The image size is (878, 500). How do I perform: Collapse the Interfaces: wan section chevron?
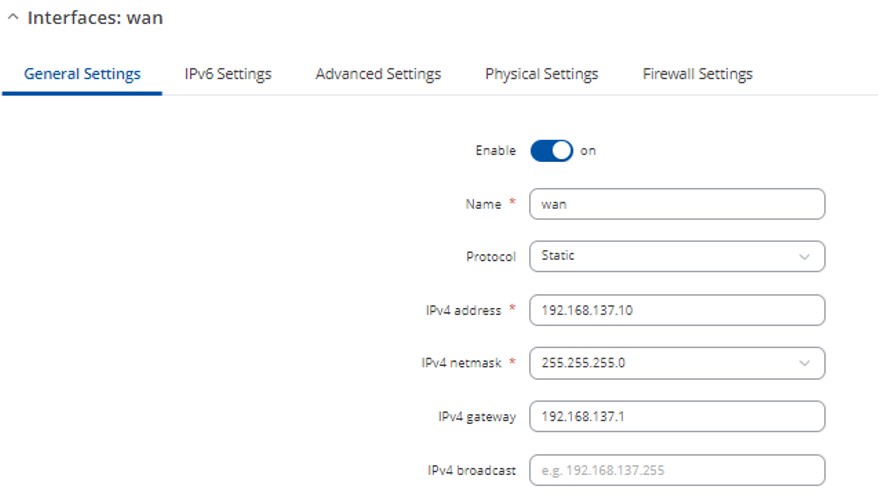(13, 18)
